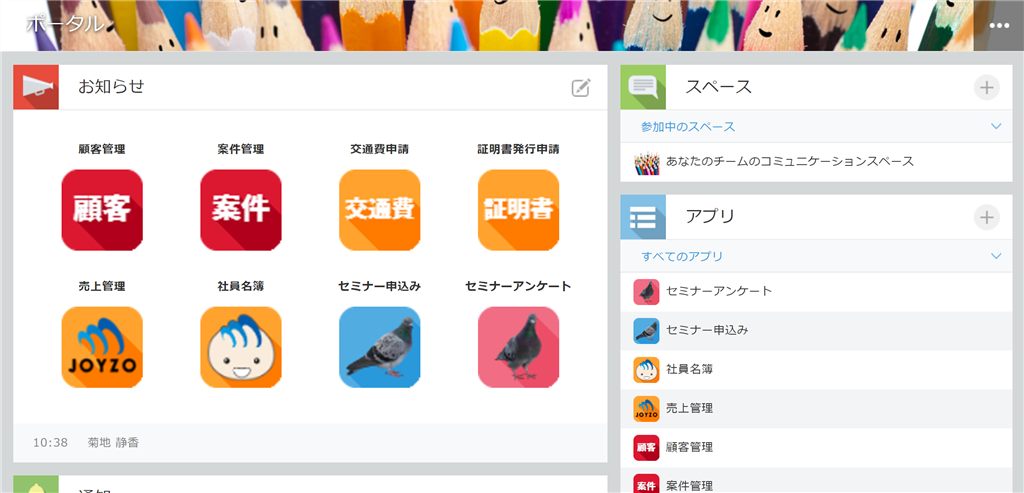Open the 顧客管理 red app icon in announcements
This screenshot has width=1024, height=493.
(102, 210)
